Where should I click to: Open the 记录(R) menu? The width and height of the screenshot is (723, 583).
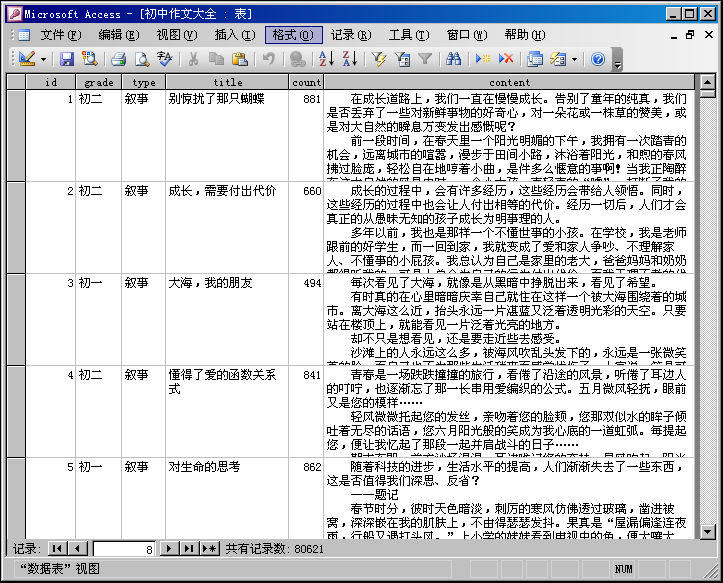[x=351, y=35]
